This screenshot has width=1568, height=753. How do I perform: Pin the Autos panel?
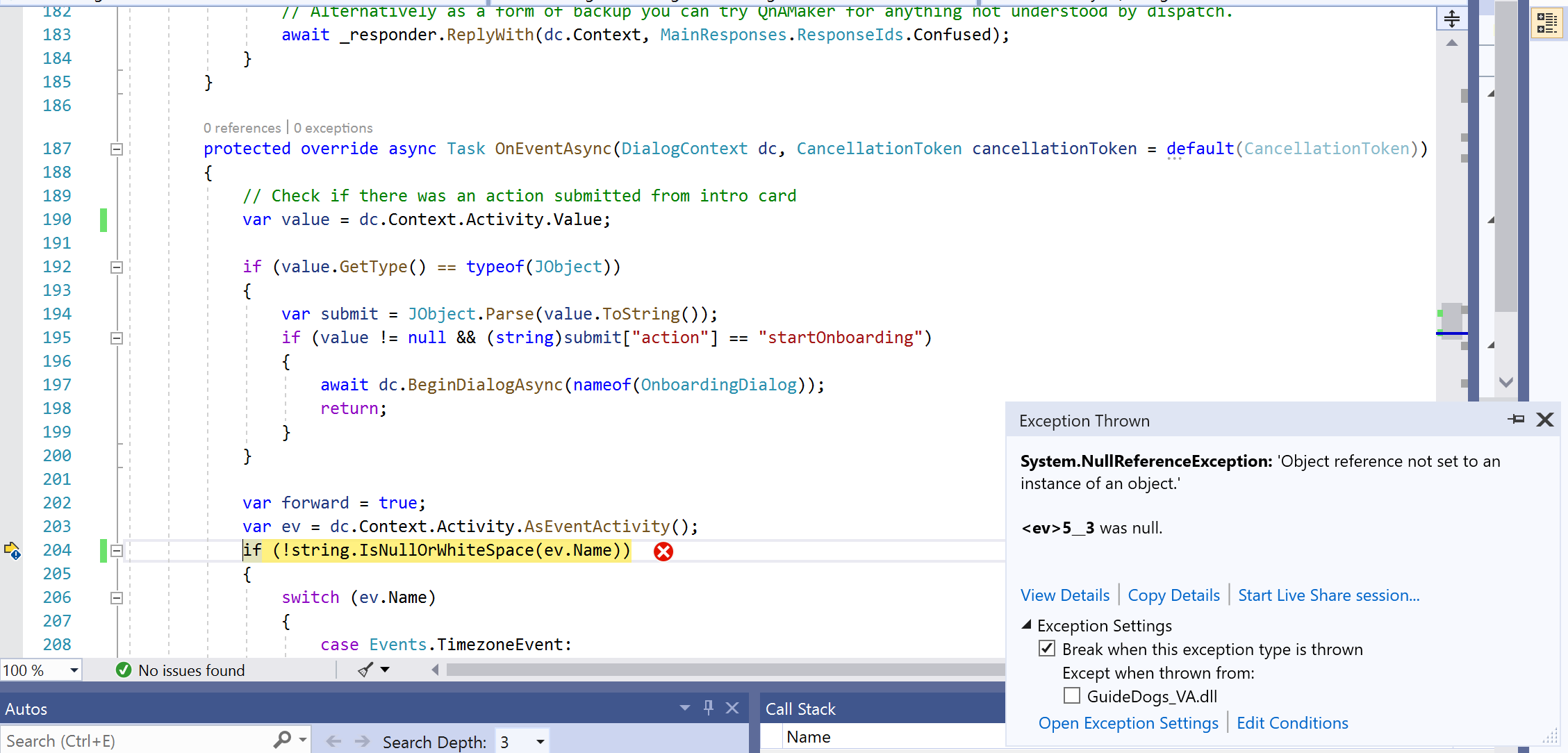click(x=709, y=708)
